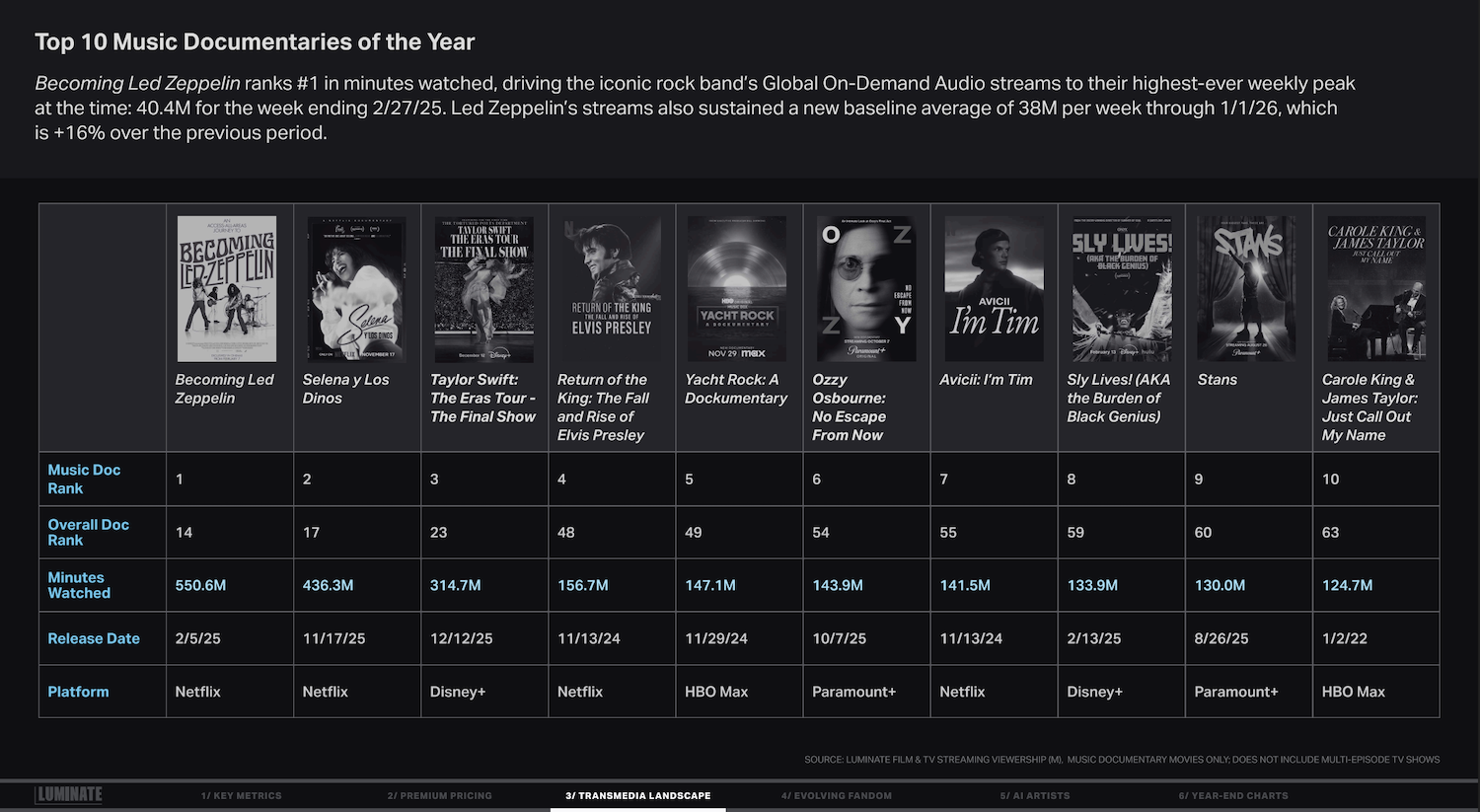Screen dimensions: 1480x812
Task: Select the Stans documentary poster
Action: click(1246, 289)
